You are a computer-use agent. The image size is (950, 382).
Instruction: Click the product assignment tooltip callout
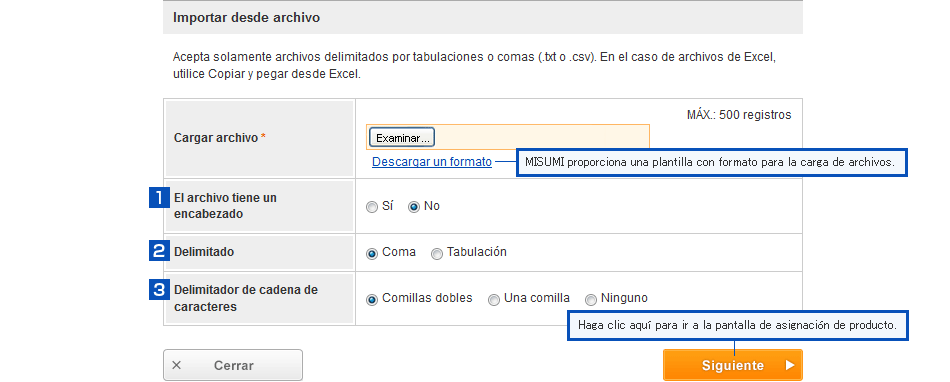pyautogui.click(x=737, y=325)
